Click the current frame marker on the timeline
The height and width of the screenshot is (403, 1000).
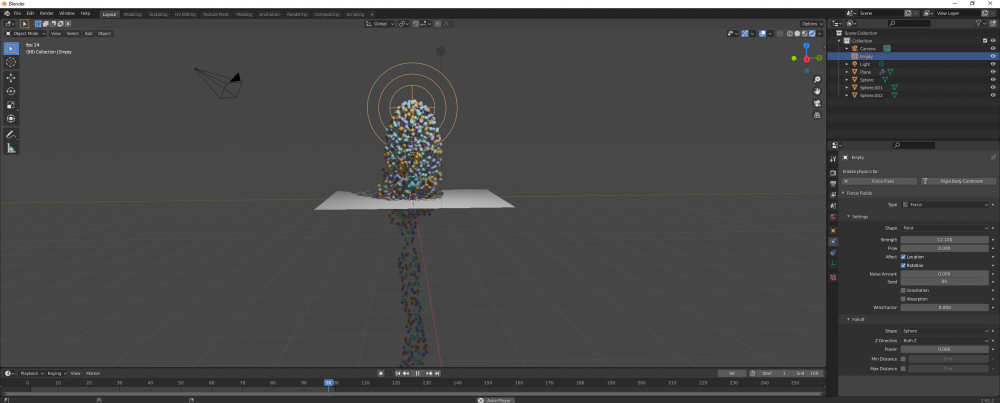coord(328,382)
